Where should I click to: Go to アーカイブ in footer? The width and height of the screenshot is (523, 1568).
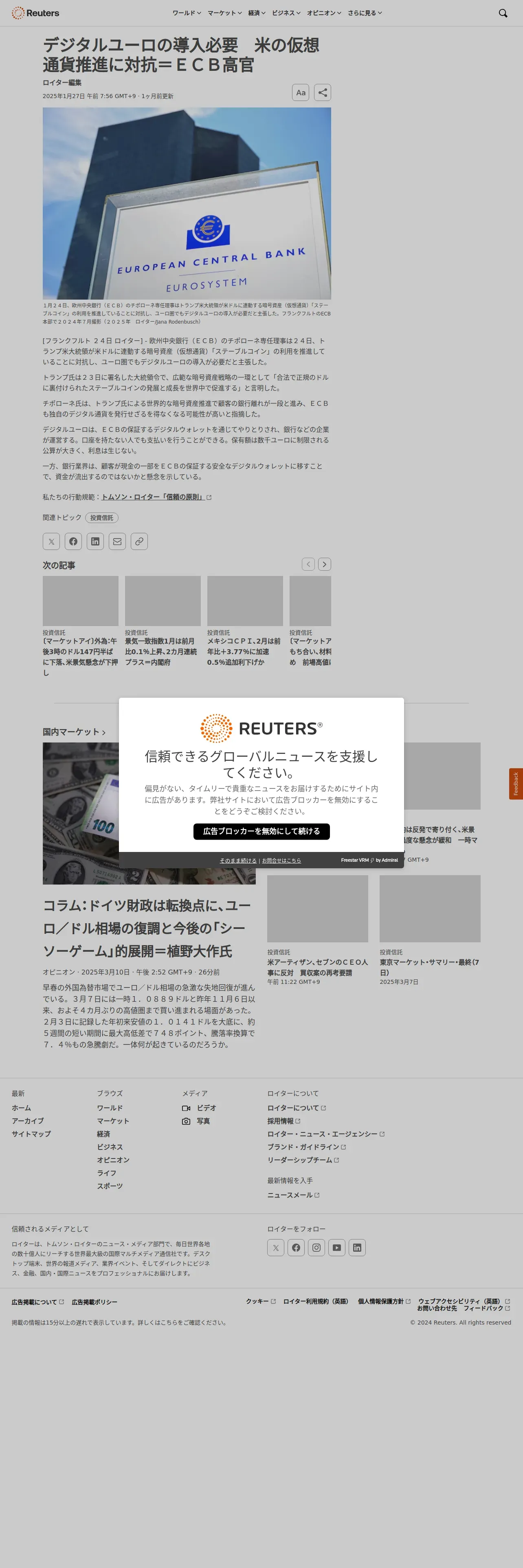[x=27, y=1121]
